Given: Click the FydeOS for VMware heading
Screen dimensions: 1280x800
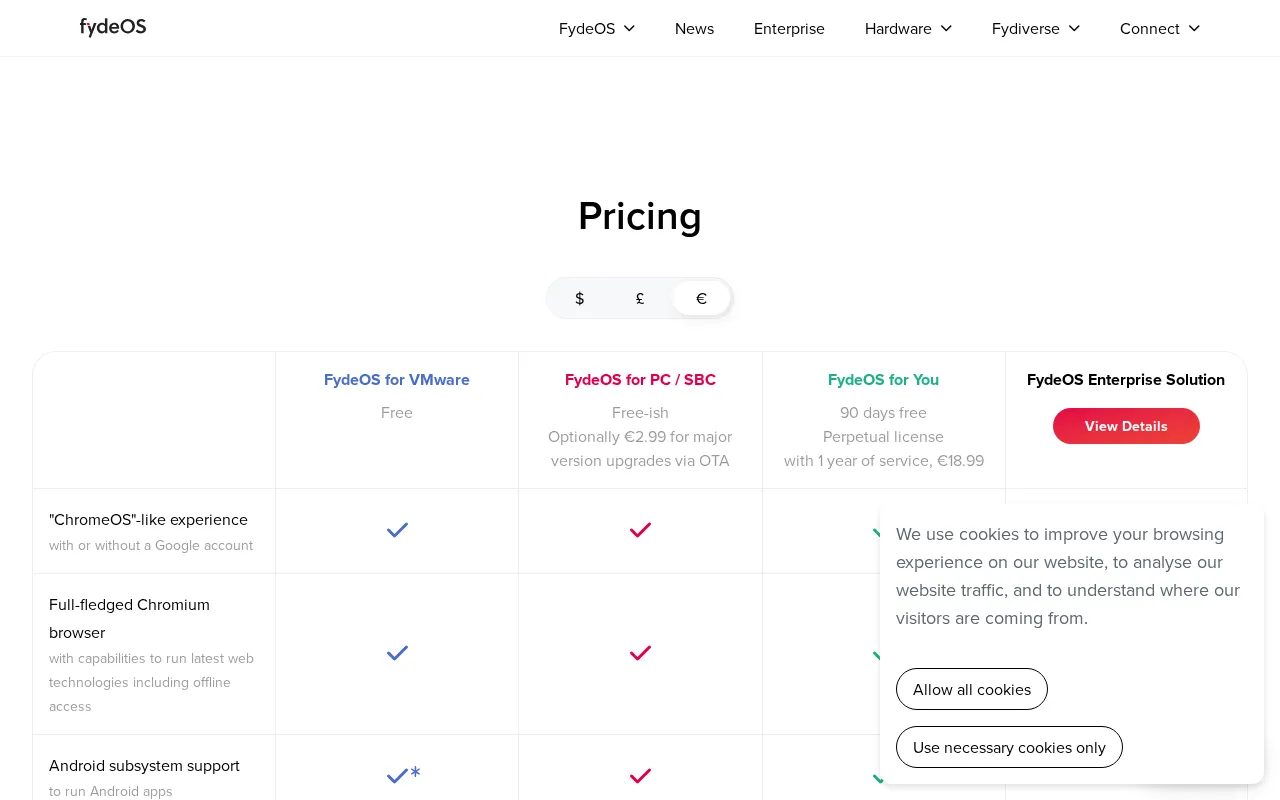Looking at the screenshot, I should (397, 380).
